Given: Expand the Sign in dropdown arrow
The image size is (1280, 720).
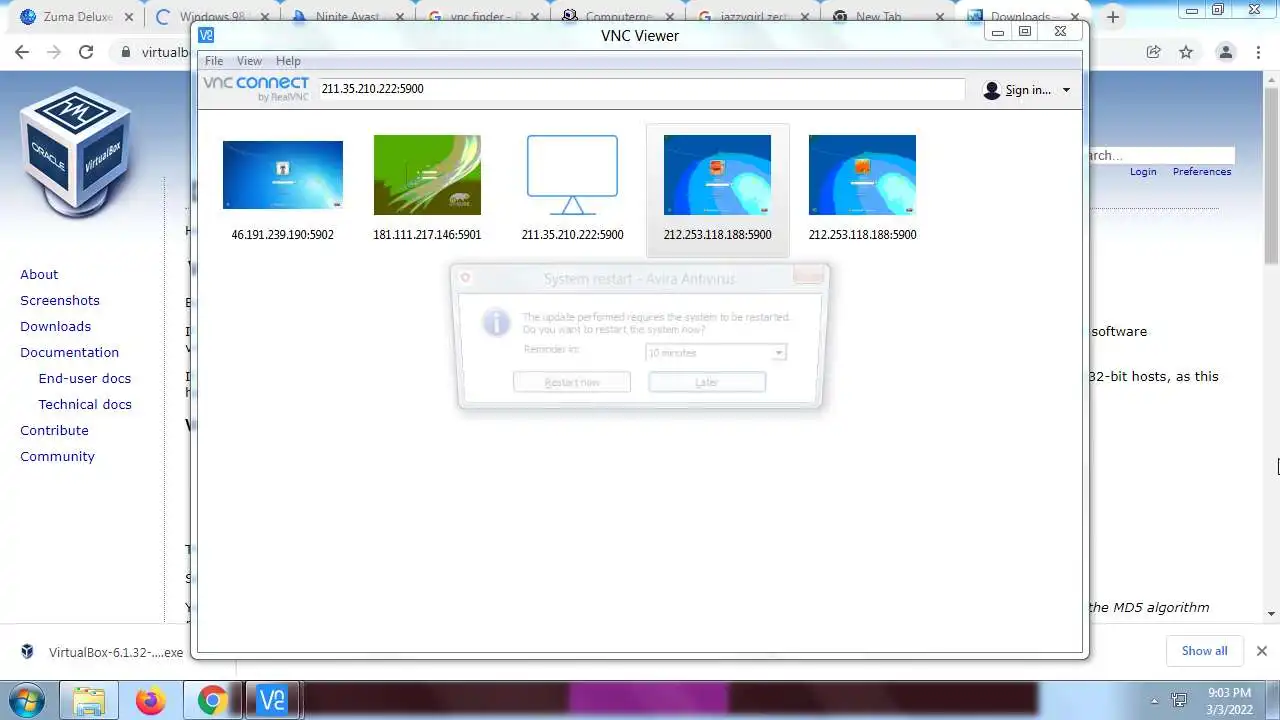Looking at the screenshot, I should pos(1066,90).
